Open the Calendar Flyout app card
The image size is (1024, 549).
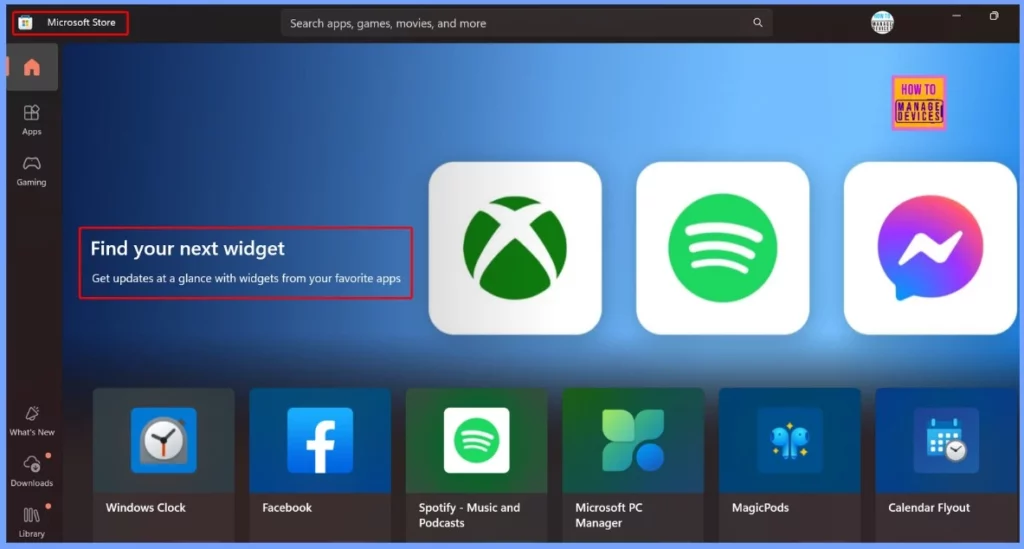pos(946,465)
